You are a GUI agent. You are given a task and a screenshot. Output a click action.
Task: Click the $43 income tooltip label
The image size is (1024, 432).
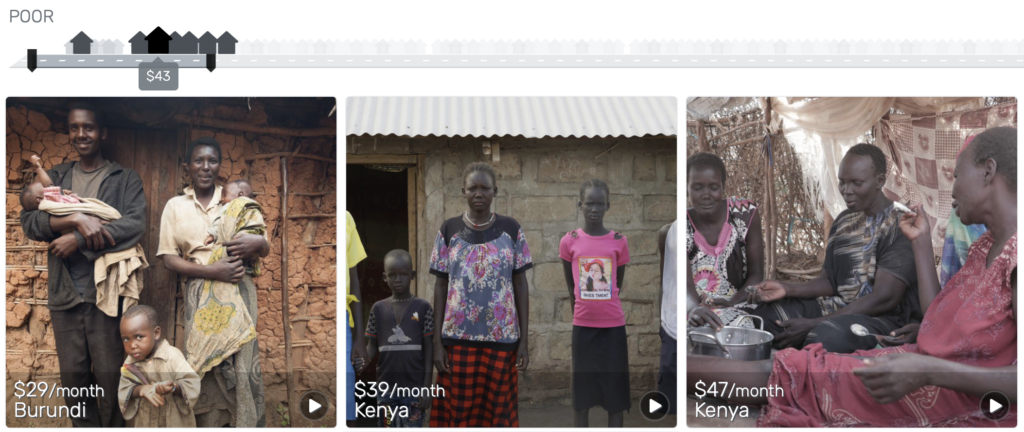(158, 76)
